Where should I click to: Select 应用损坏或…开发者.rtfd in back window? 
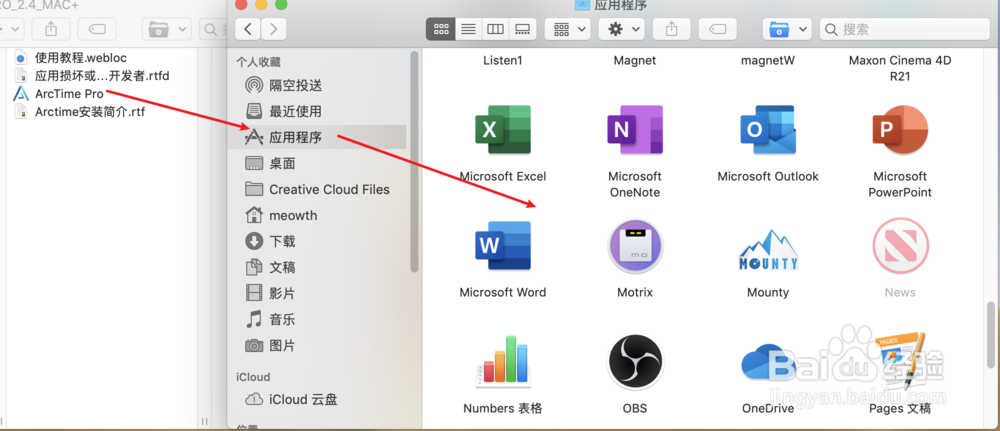coord(102,76)
